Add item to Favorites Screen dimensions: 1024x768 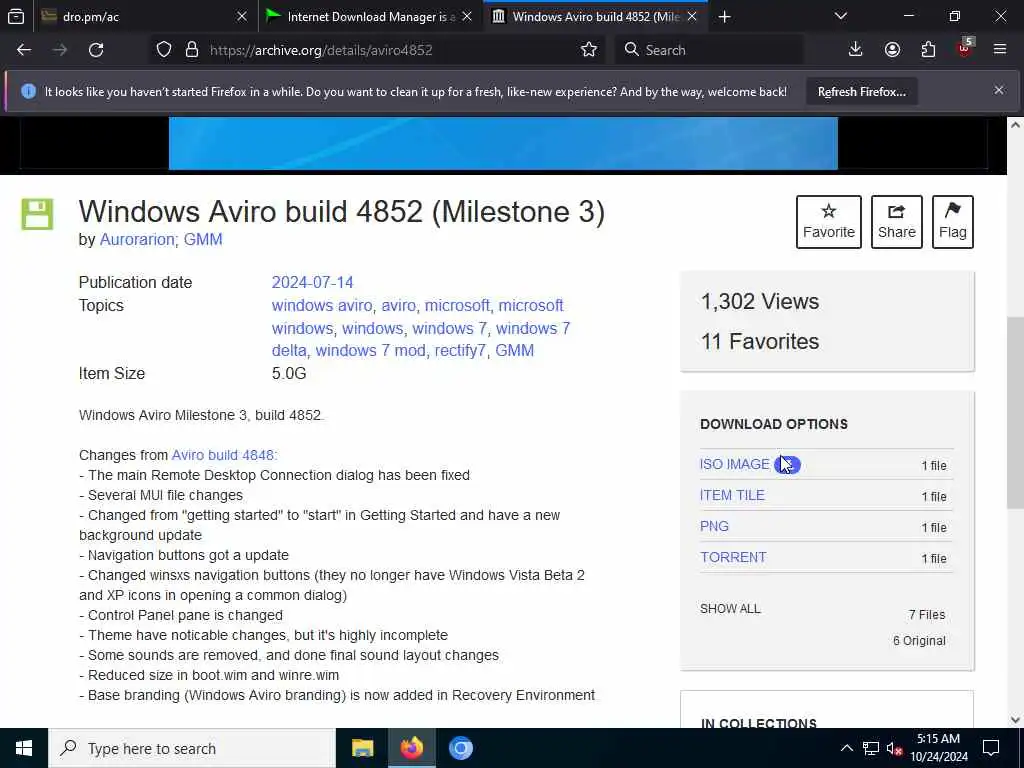(828, 221)
